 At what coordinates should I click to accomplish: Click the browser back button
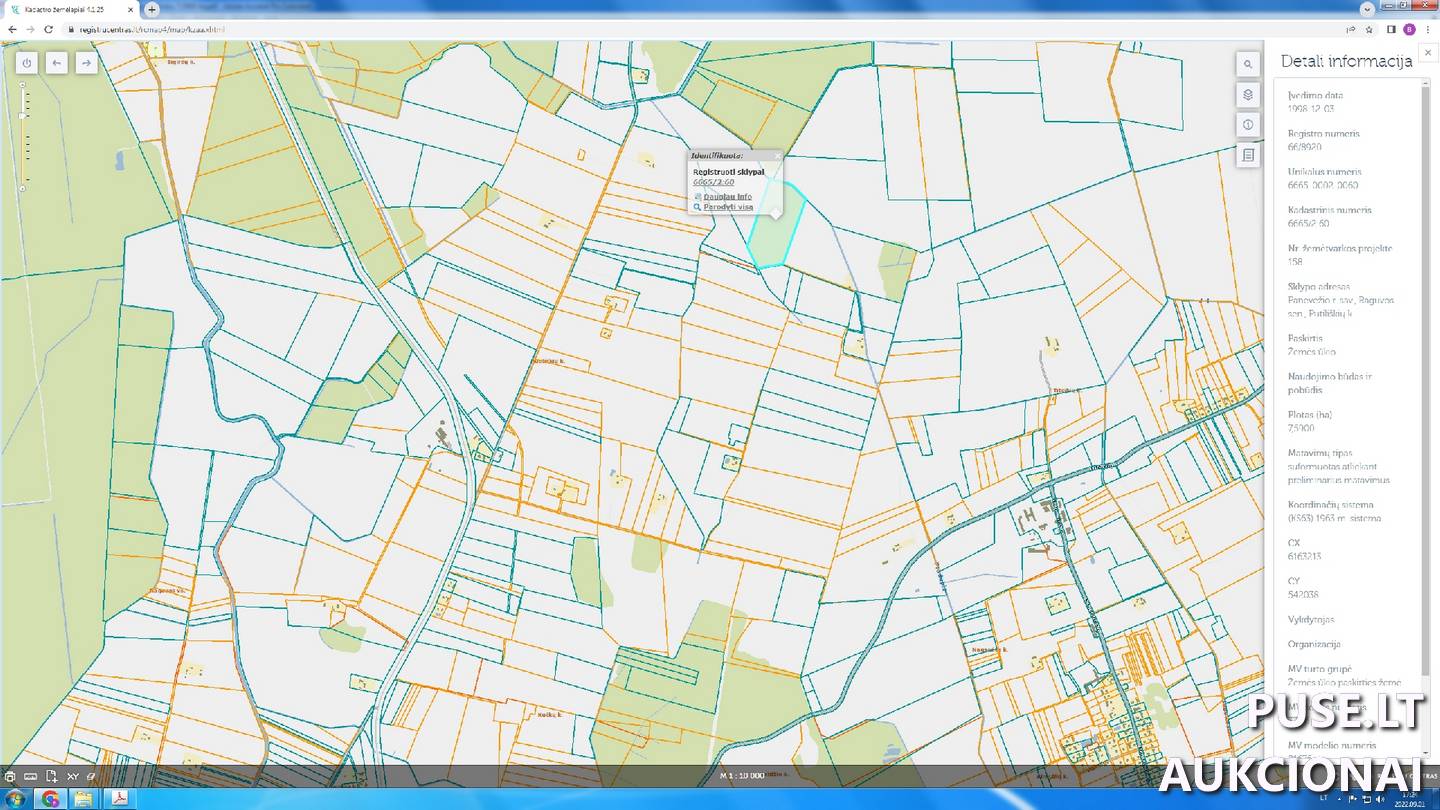click(x=12, y=29)
